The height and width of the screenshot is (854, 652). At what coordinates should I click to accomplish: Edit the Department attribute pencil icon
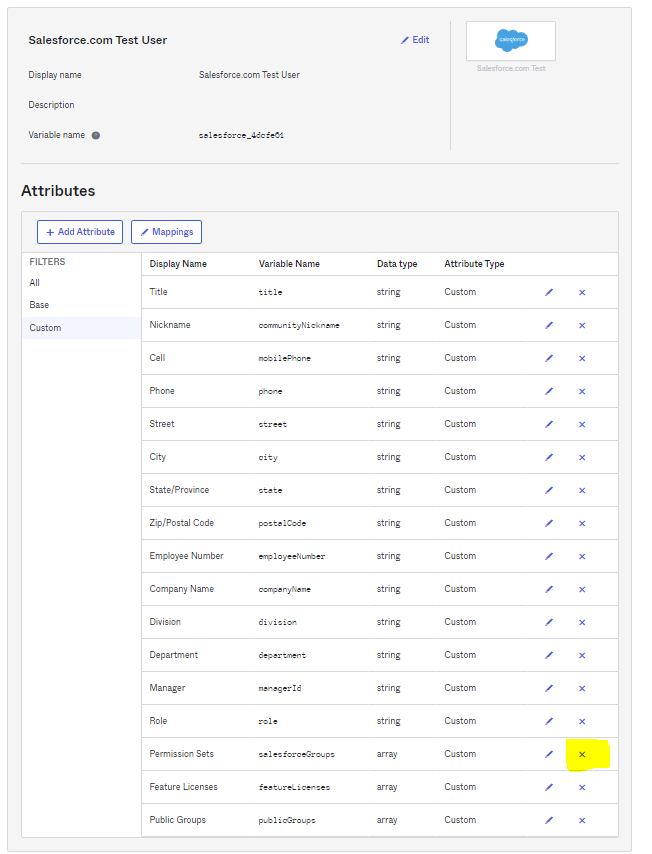pos(549,655)
